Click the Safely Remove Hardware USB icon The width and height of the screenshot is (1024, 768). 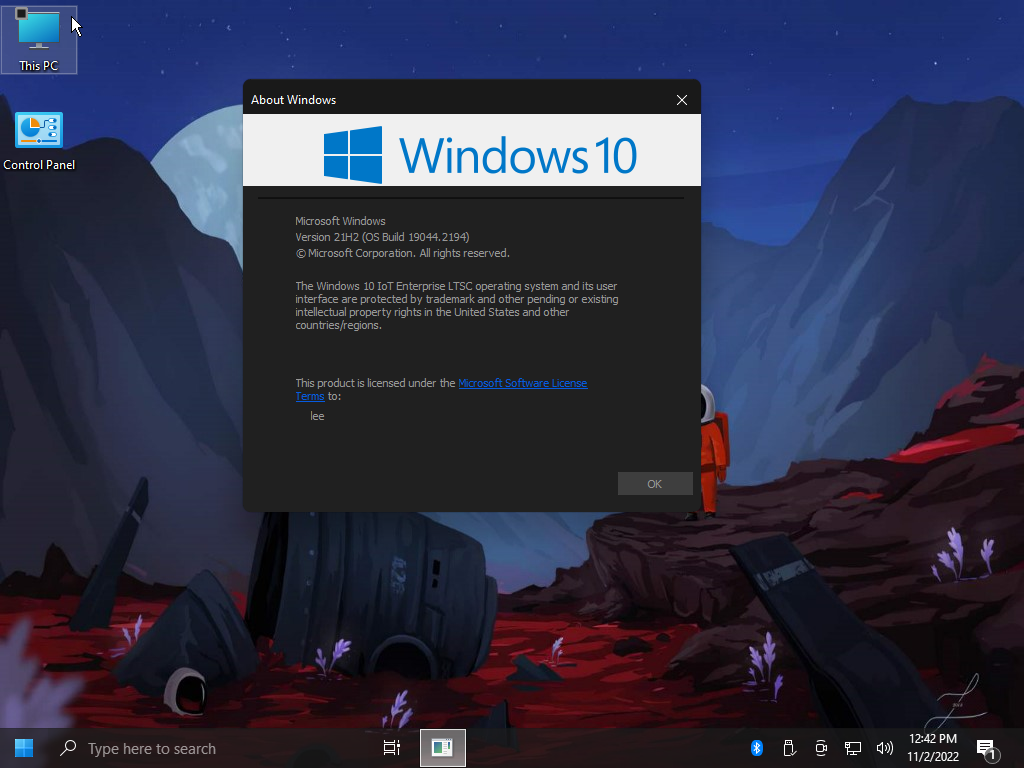(x=788, y=748)
